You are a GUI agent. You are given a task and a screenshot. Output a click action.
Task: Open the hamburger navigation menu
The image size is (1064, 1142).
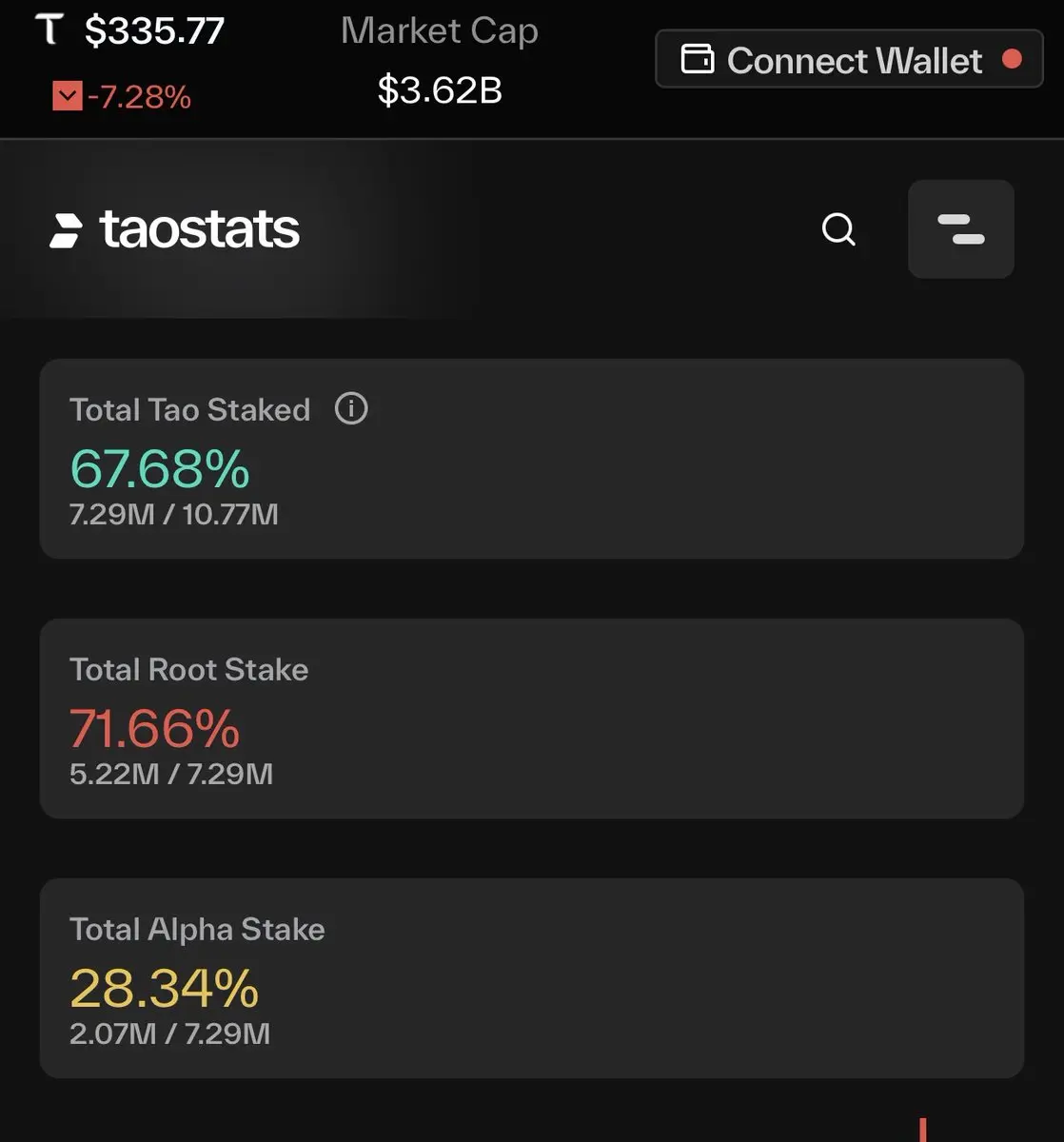961,229
